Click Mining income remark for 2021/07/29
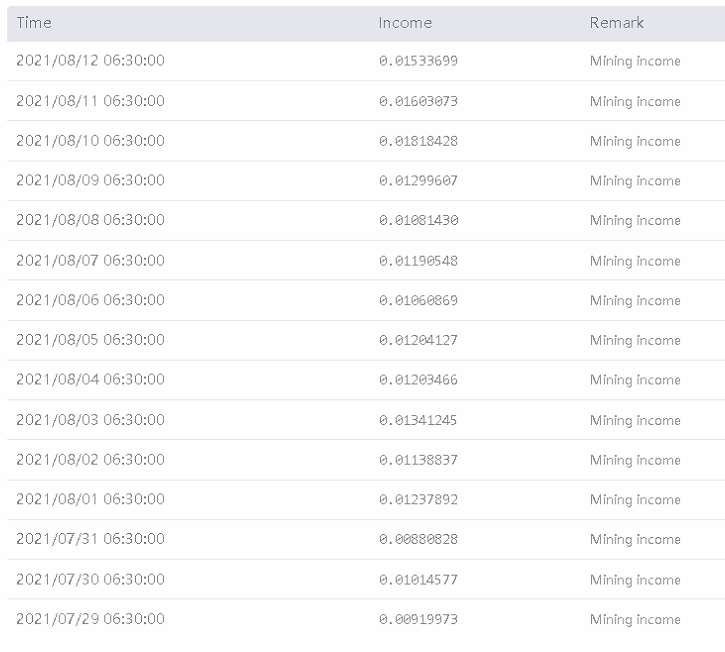The height and width of the screenshot is (652, 725). click(635, 619)
